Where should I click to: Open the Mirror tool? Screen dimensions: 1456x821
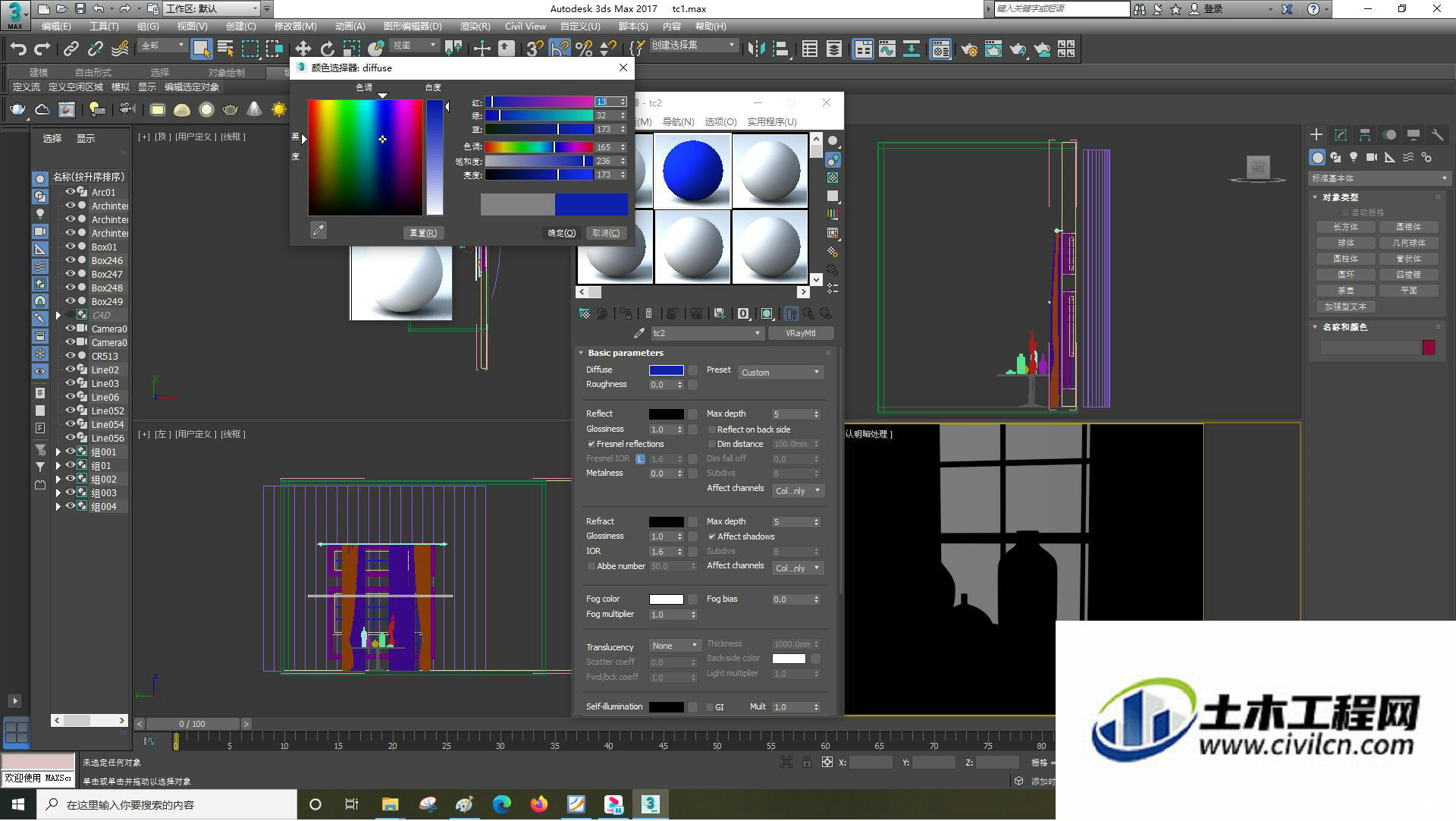point(756,49)
